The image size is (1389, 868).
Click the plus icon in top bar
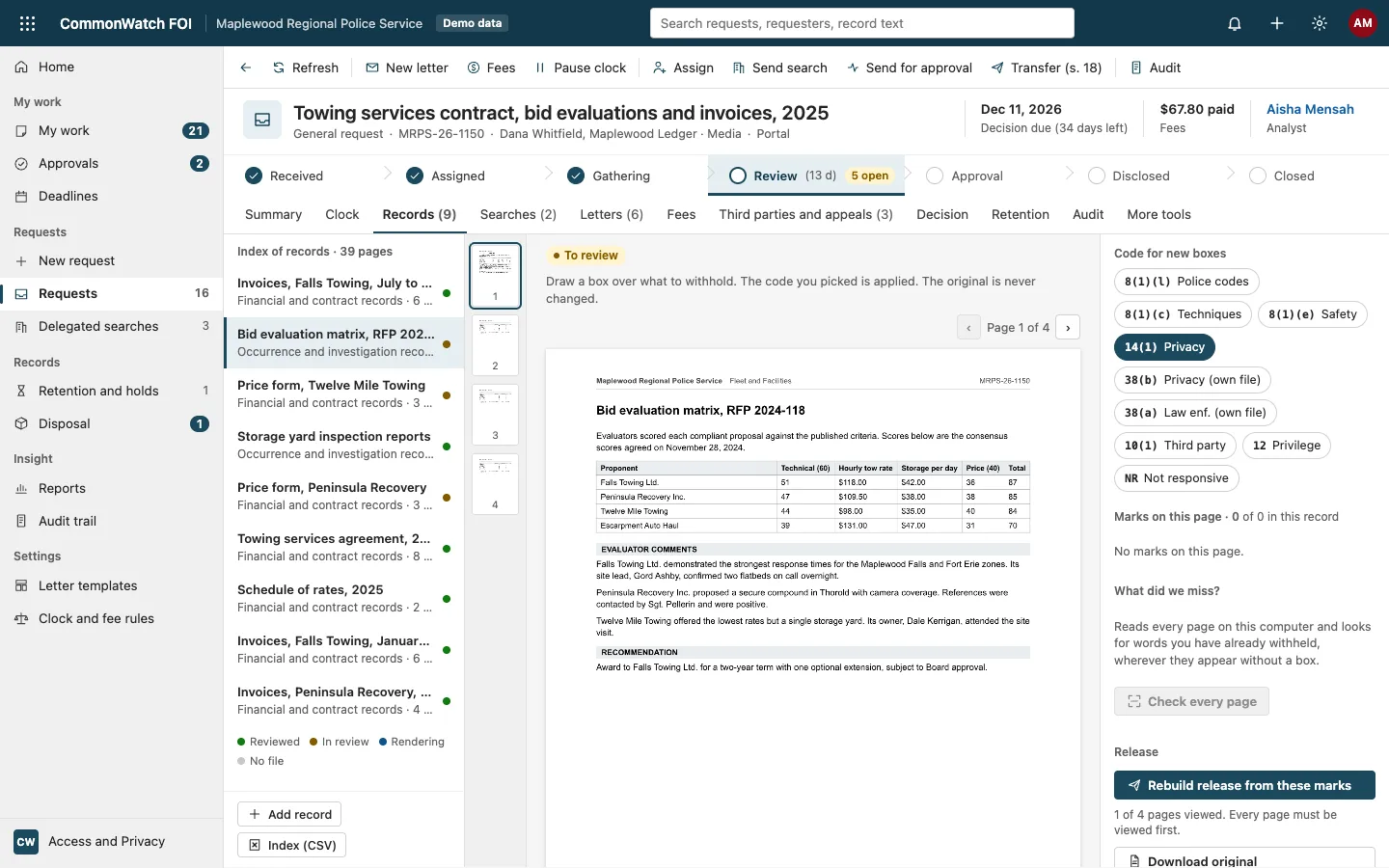click(1277, 23)
